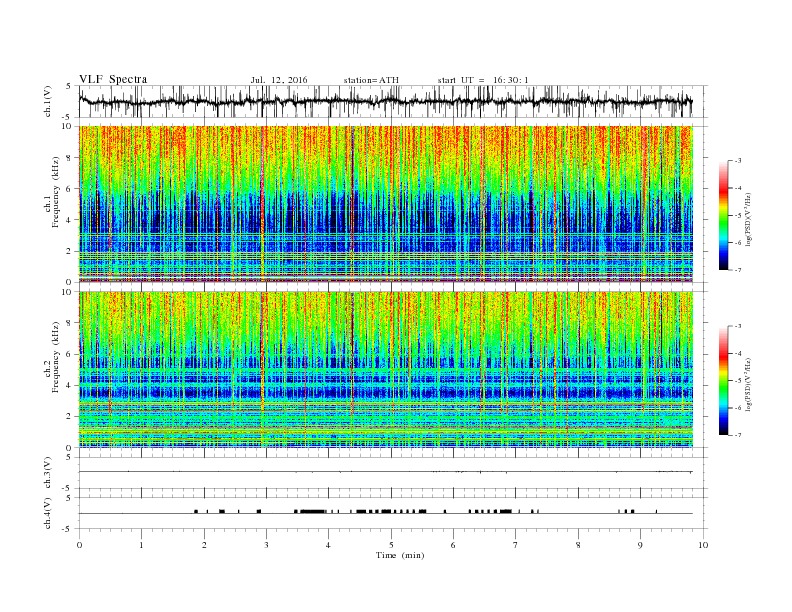Click inside the ch.1 spectrogram plot
The image size is (792, 612).
click(x=385, y=204)
